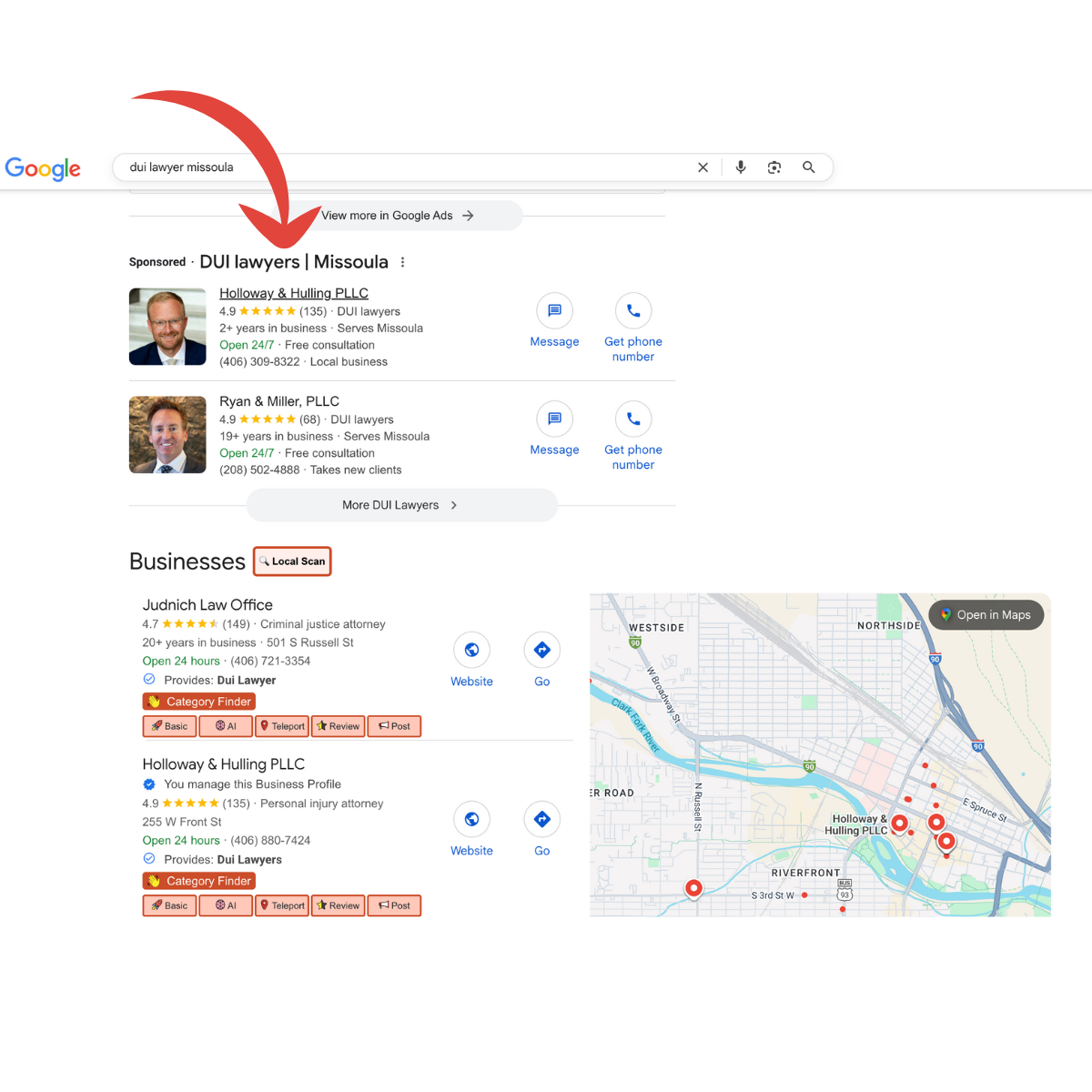Open Category Finder for Holloway & Hulling
This screenshot has width=1092, height=1092.
[x=199, y=881]
